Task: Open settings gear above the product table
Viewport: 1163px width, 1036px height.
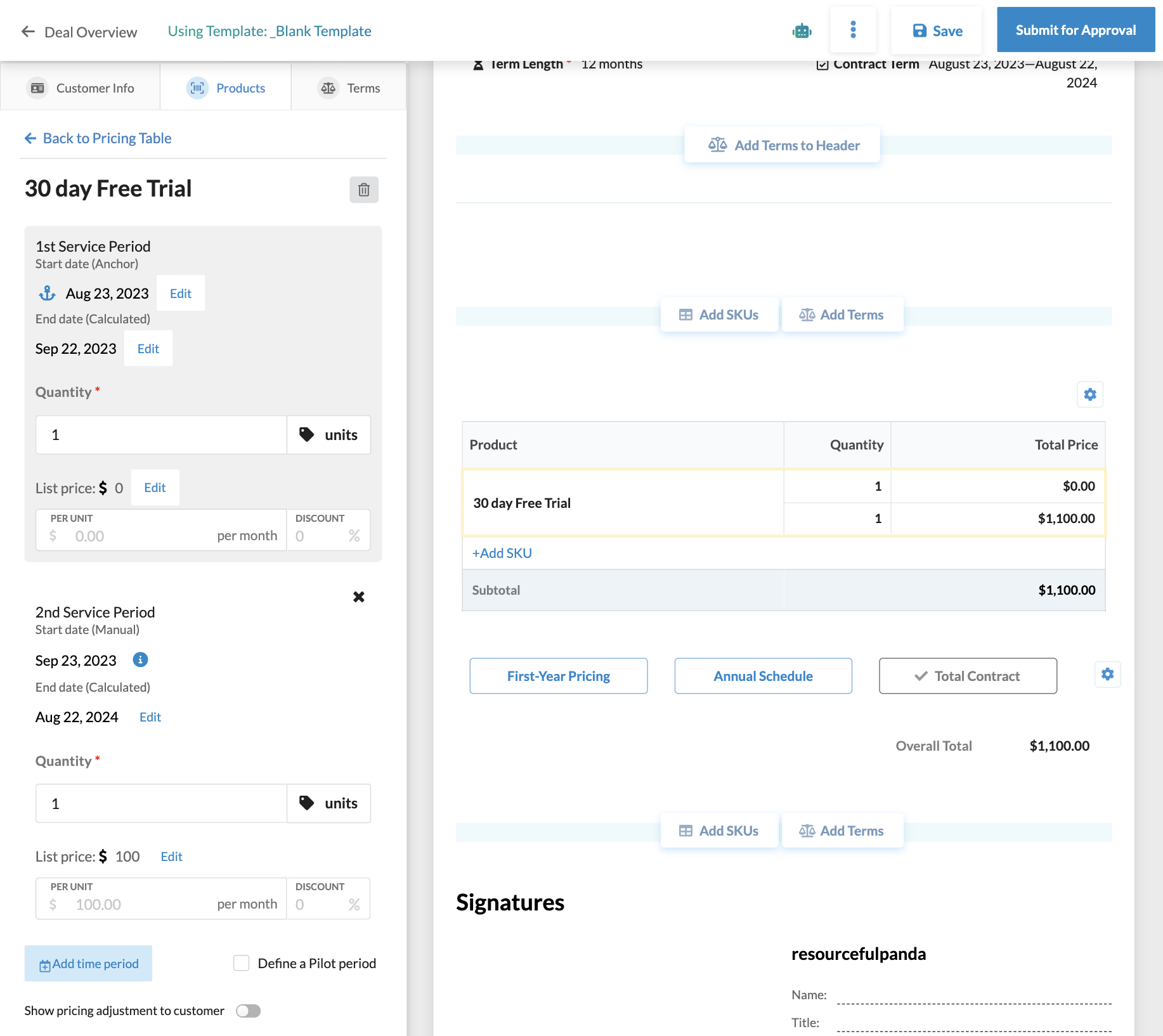Action: [x=1089, y=394]
